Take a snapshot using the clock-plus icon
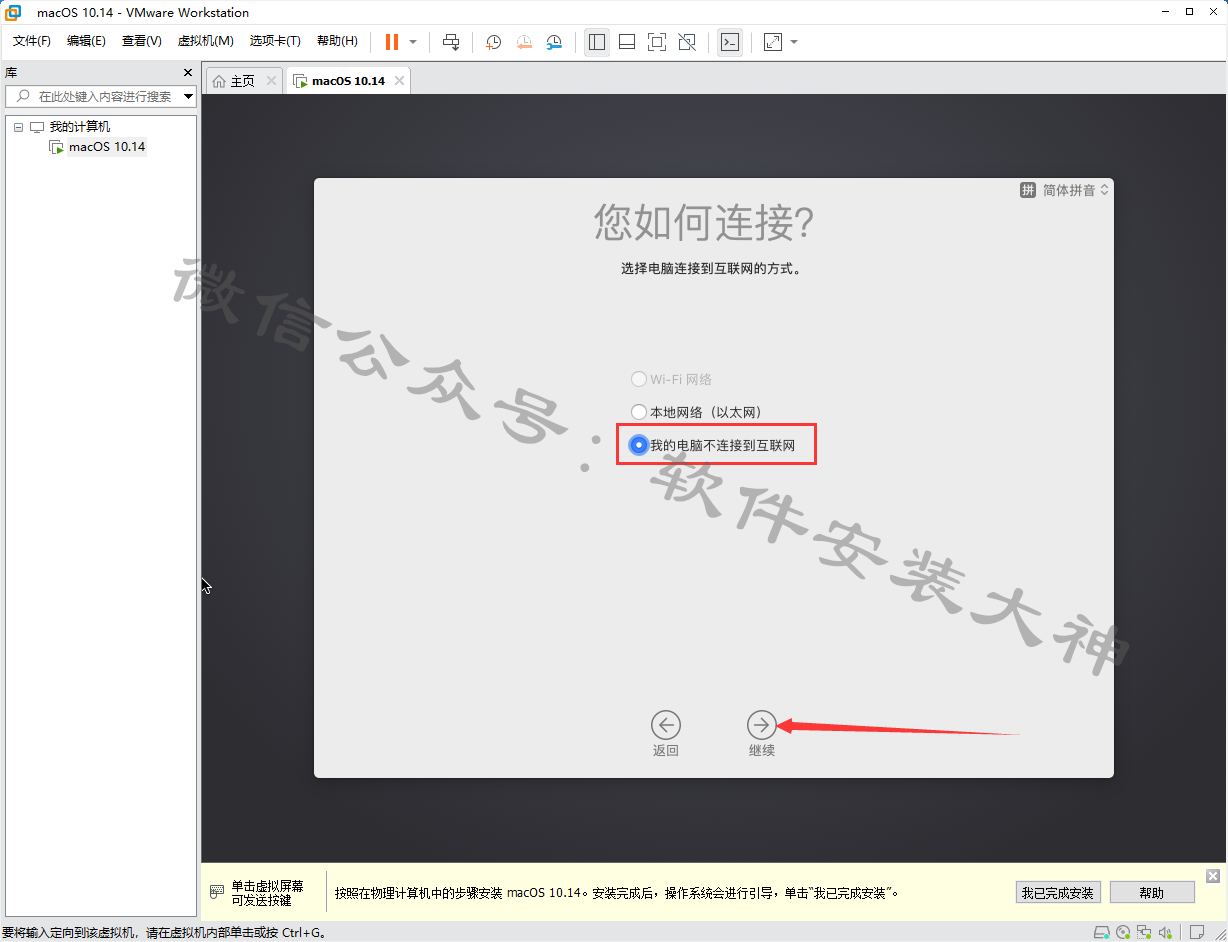This screenshot has height=942, width=1228. click(493, 42)
